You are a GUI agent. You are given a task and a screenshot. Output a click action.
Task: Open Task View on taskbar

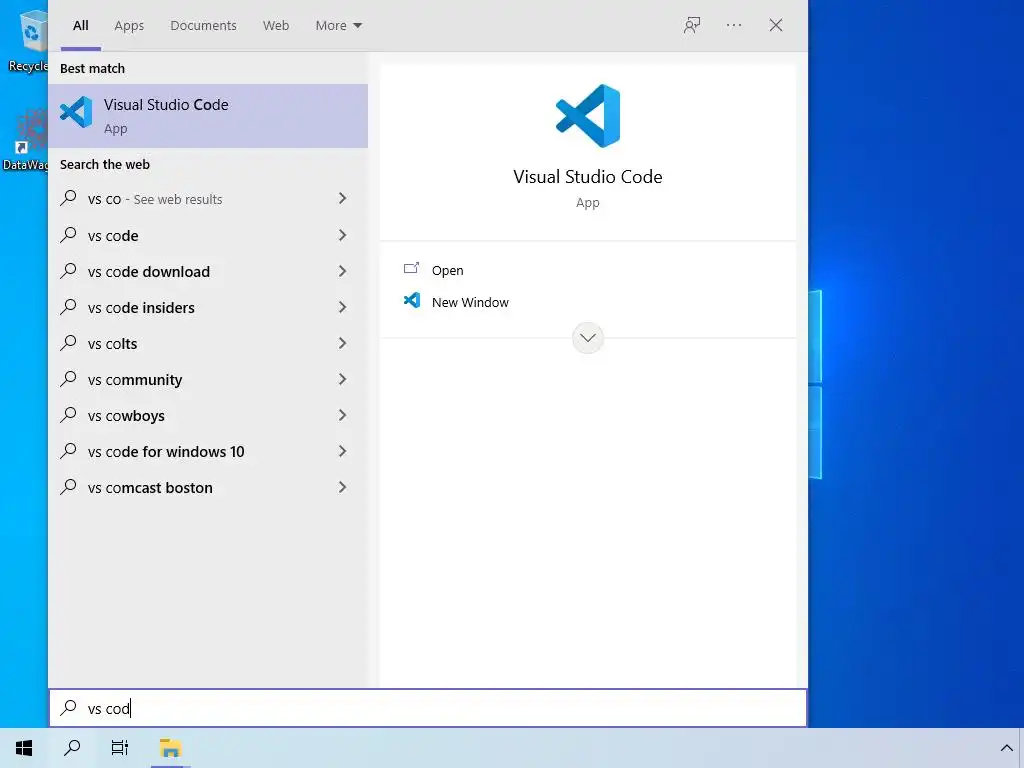click(120, 748)
